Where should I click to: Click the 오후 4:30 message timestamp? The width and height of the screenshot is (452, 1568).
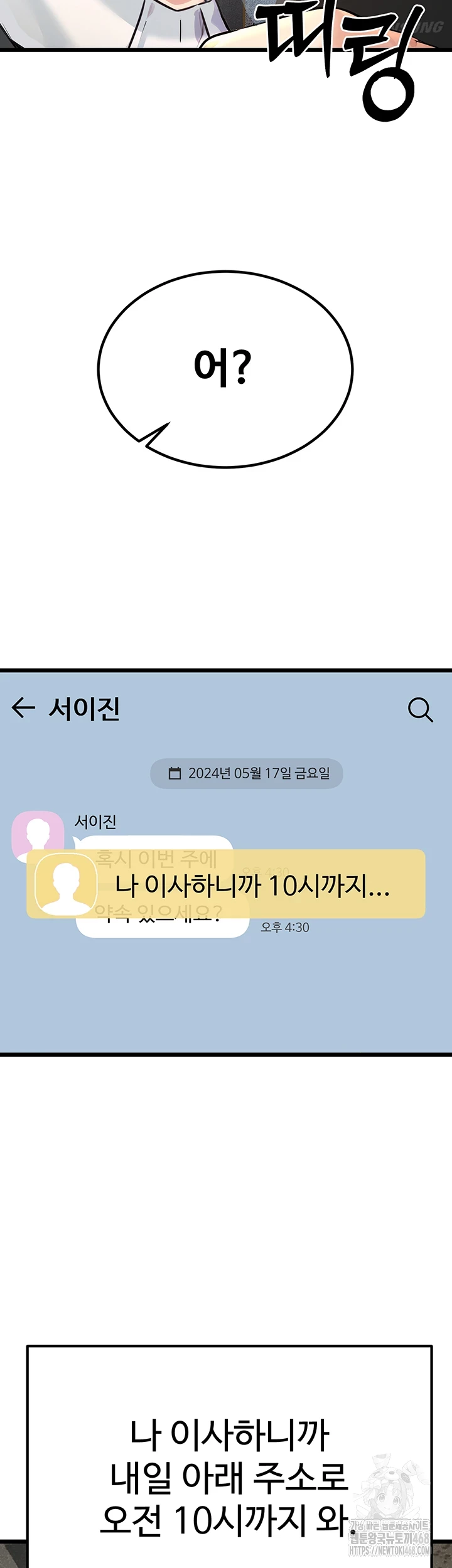point(285,927)
